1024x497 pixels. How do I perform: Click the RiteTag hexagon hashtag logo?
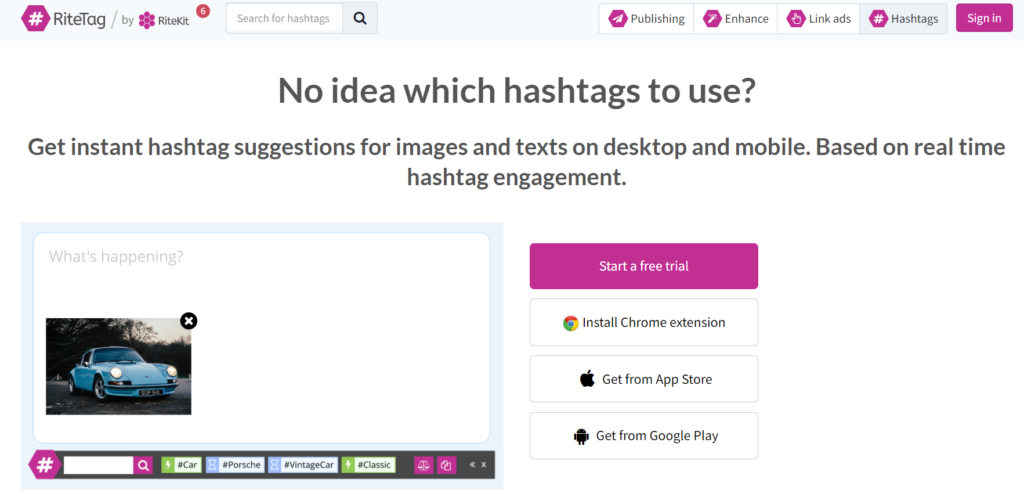pos(37,18)
